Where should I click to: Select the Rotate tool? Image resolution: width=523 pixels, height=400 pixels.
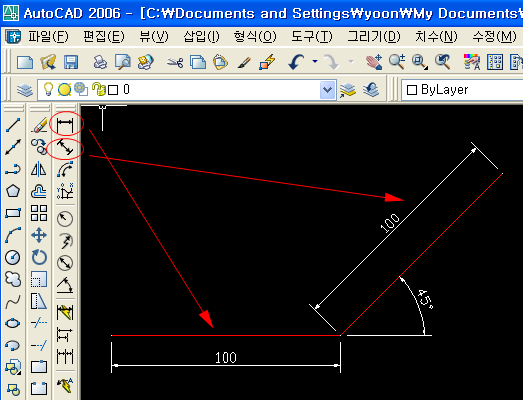pyautogui.click(x=39, y=257)
